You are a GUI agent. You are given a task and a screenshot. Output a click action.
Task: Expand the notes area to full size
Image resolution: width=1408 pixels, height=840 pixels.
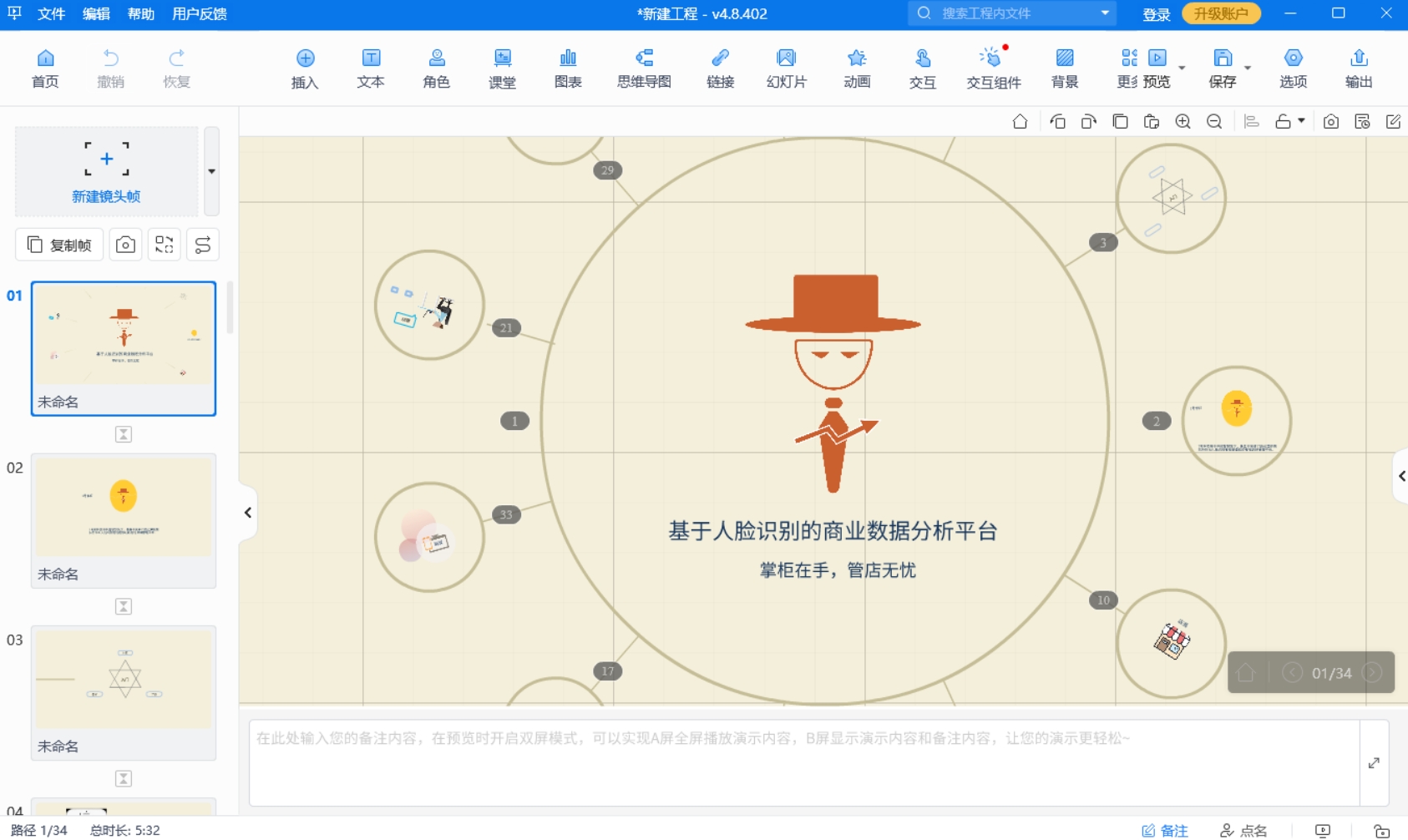[x=1374, y=763]
